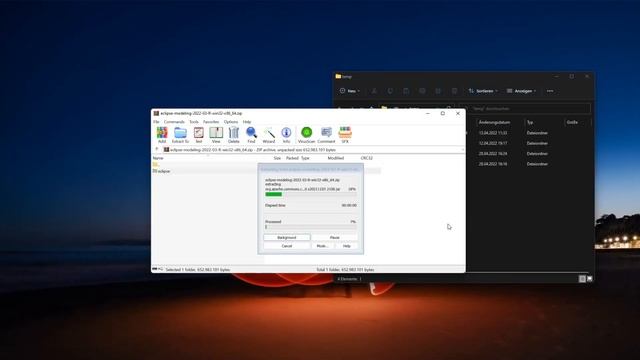Click the Mode... button
Screen dimensions: 640x360
coord(322,246)
